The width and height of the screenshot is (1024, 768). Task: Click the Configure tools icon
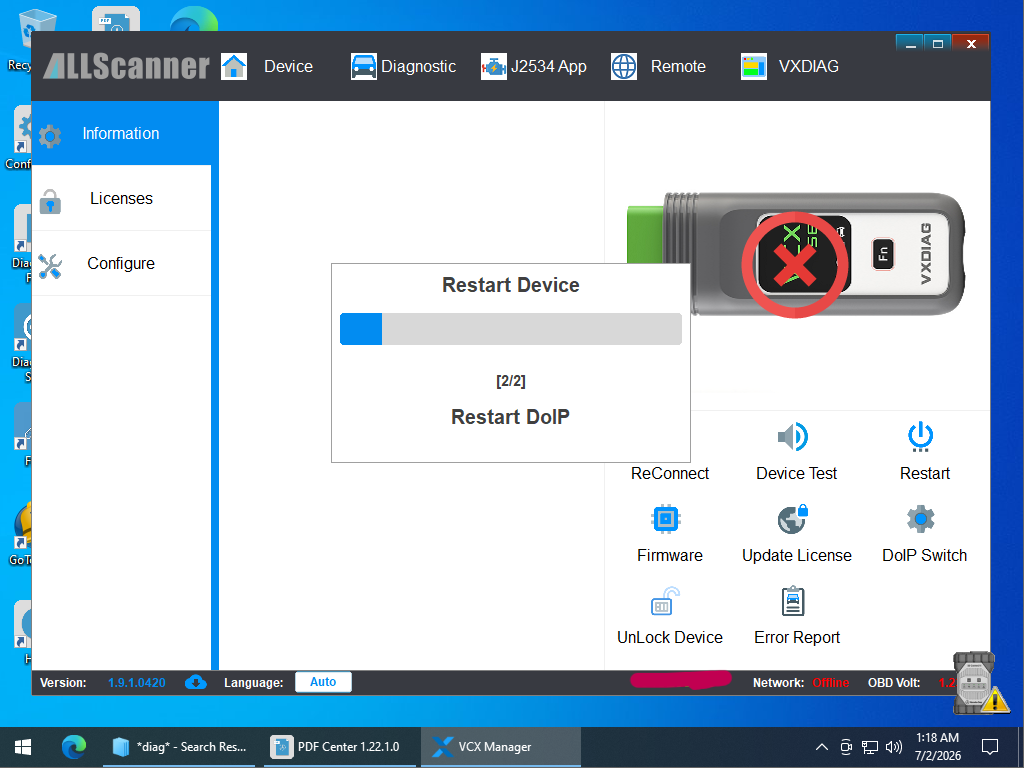tap(50, 266)
